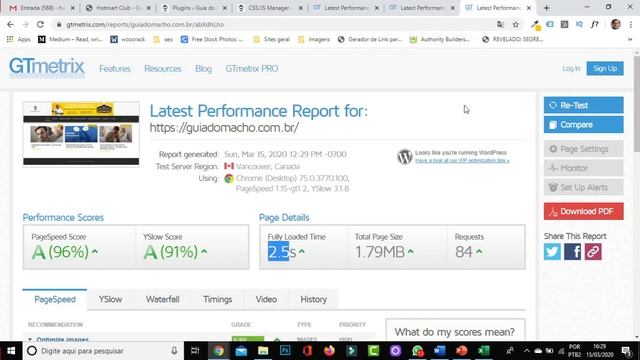Close the Plugins browser tab
640x360 pixels.
click(224, 8)
